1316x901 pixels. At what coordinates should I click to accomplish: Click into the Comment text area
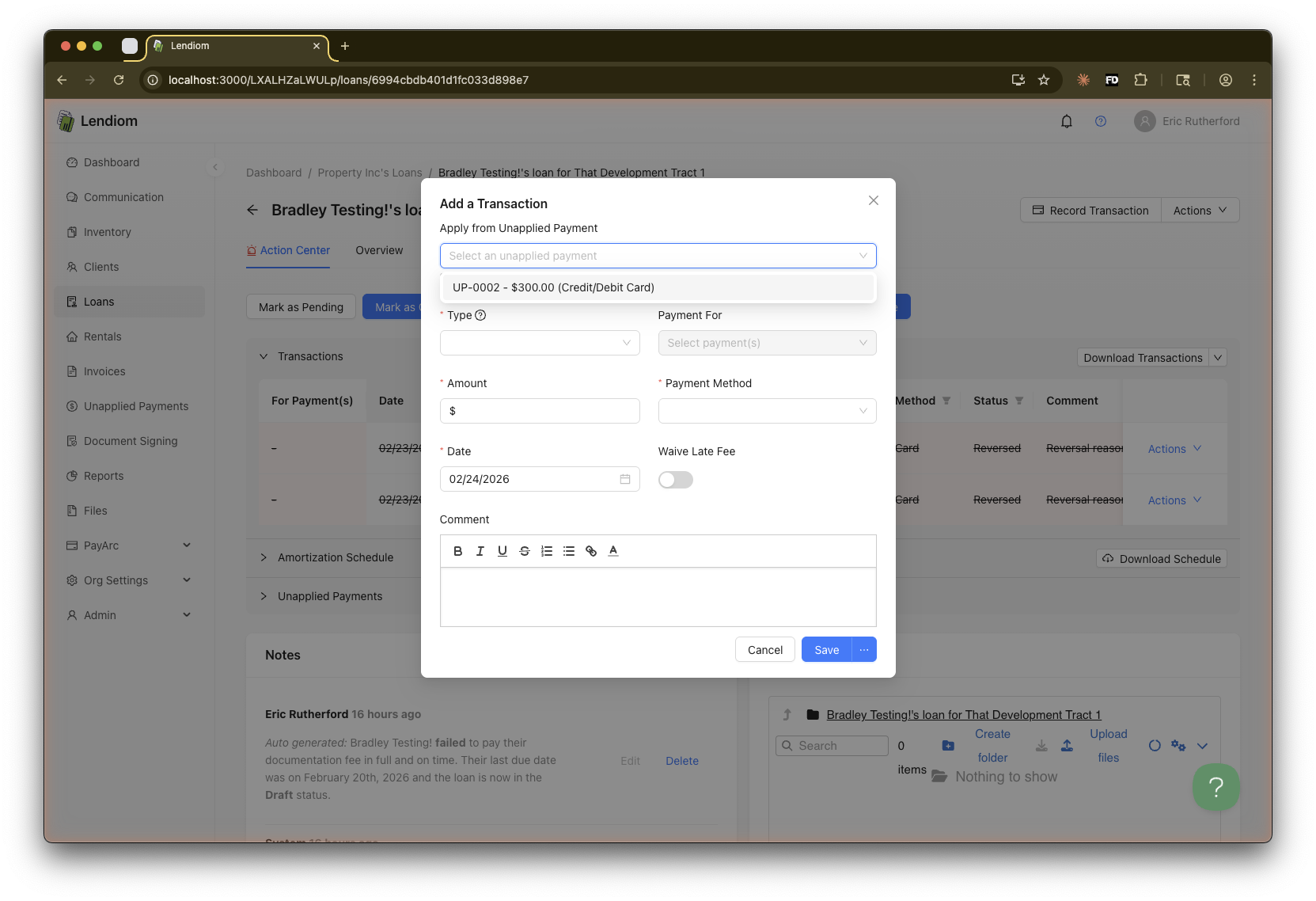coord(658,597)
